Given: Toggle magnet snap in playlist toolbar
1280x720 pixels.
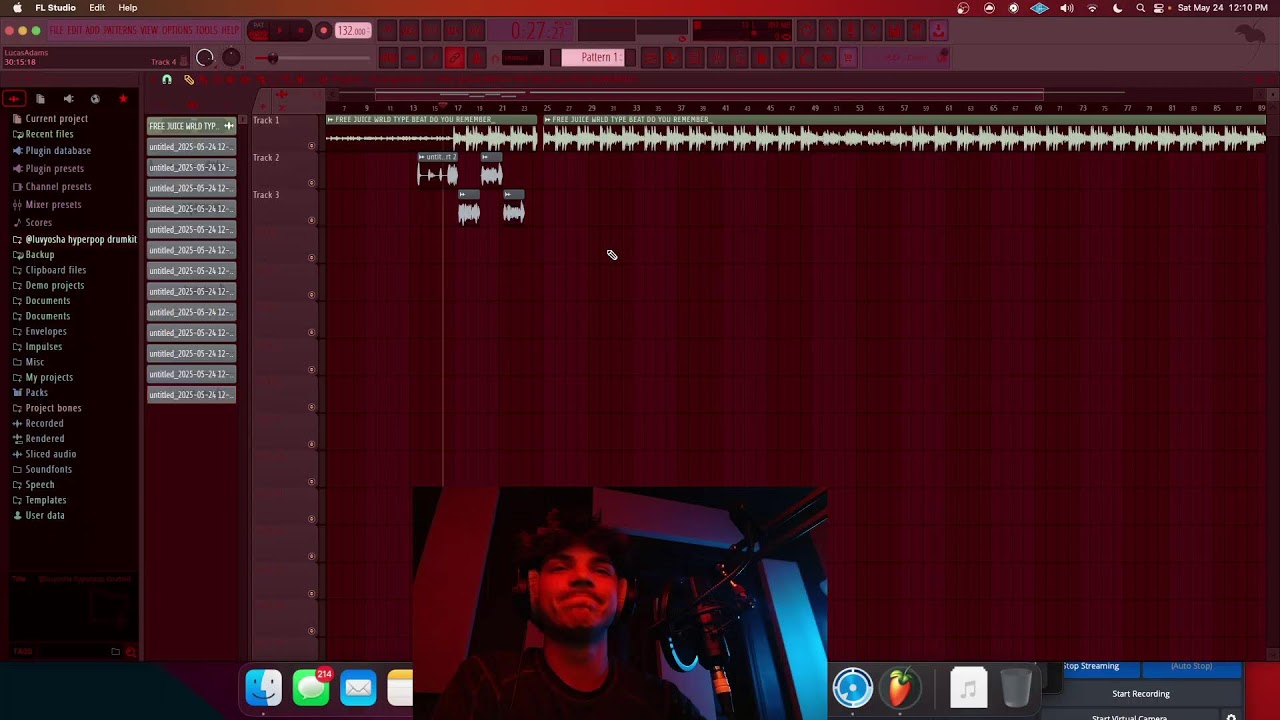Looking at the screenshot, I should click(167, 79).
